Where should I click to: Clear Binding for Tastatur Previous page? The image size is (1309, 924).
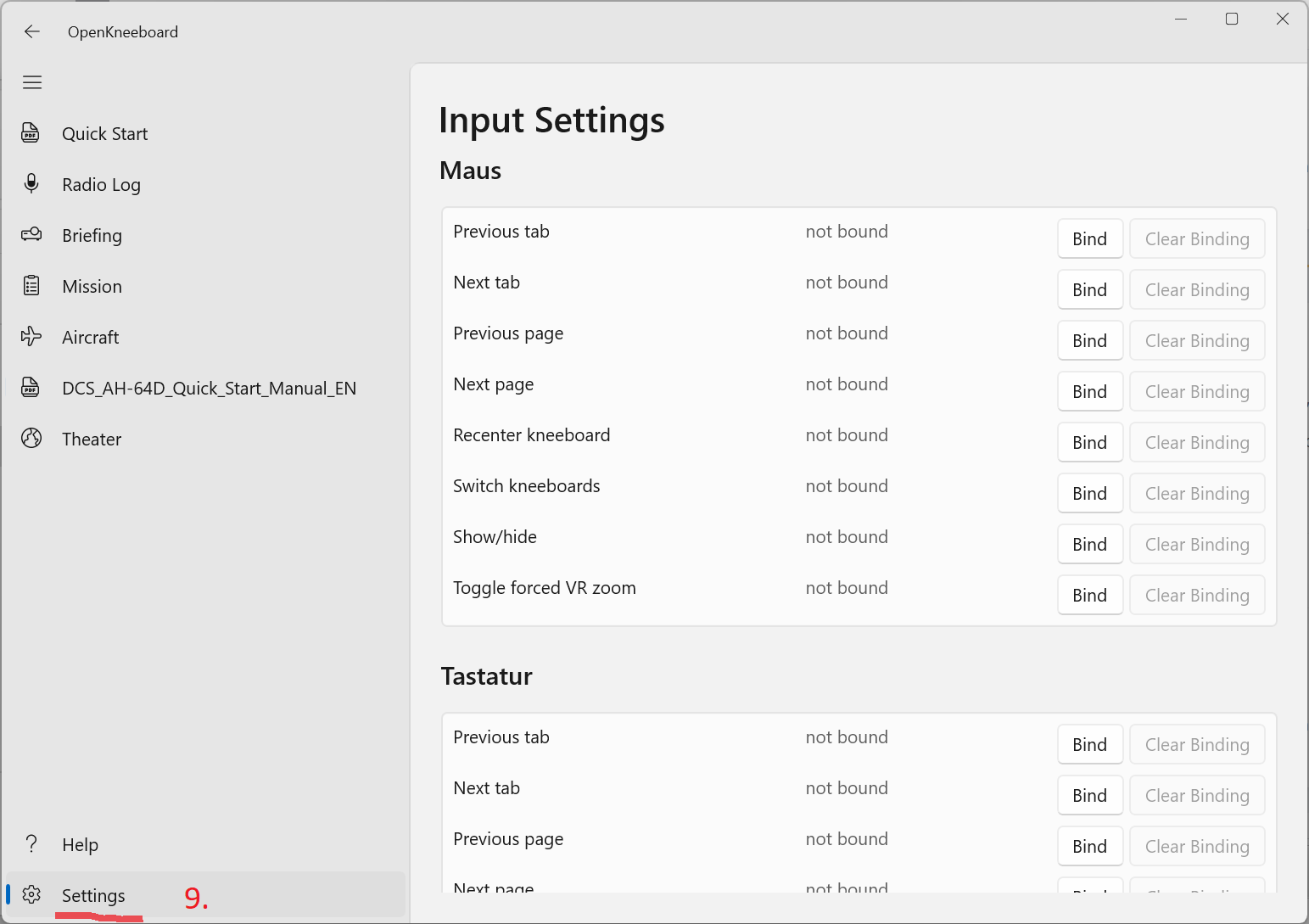pyautogui.click(x=1197, y=846)
